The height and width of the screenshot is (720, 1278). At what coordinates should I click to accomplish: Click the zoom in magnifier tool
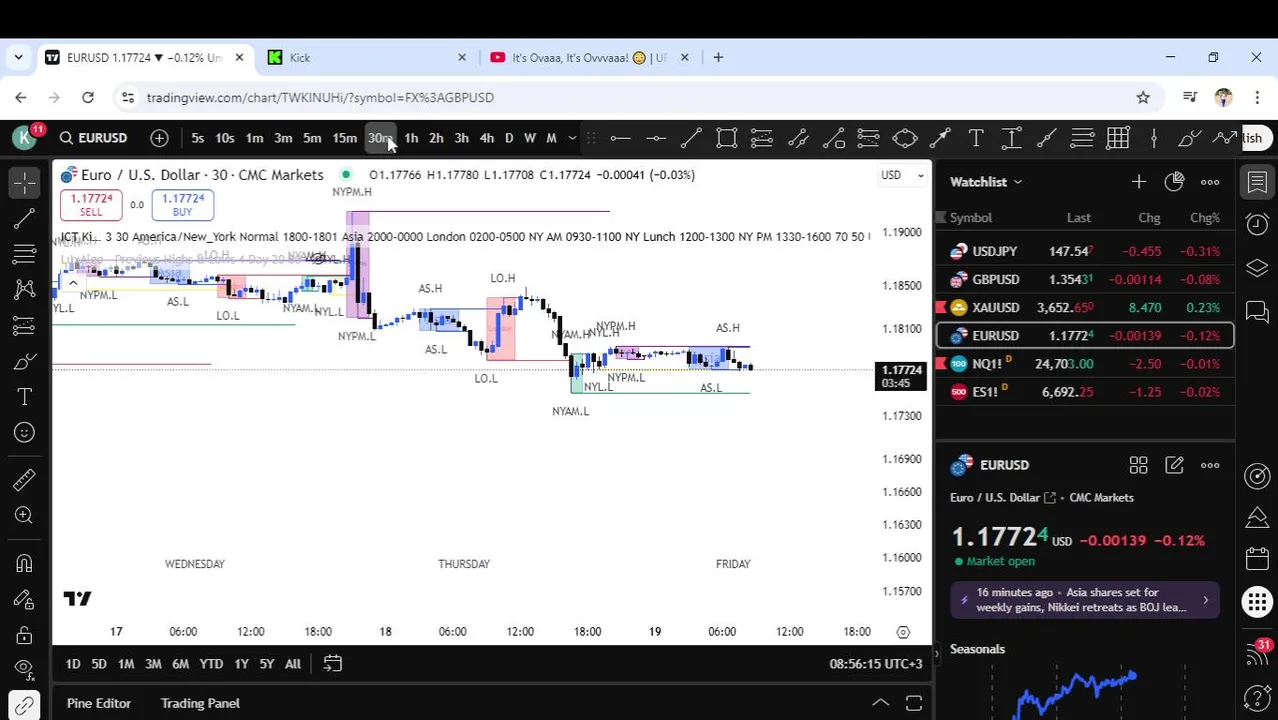pyautogui.click(x=25, y=515)
